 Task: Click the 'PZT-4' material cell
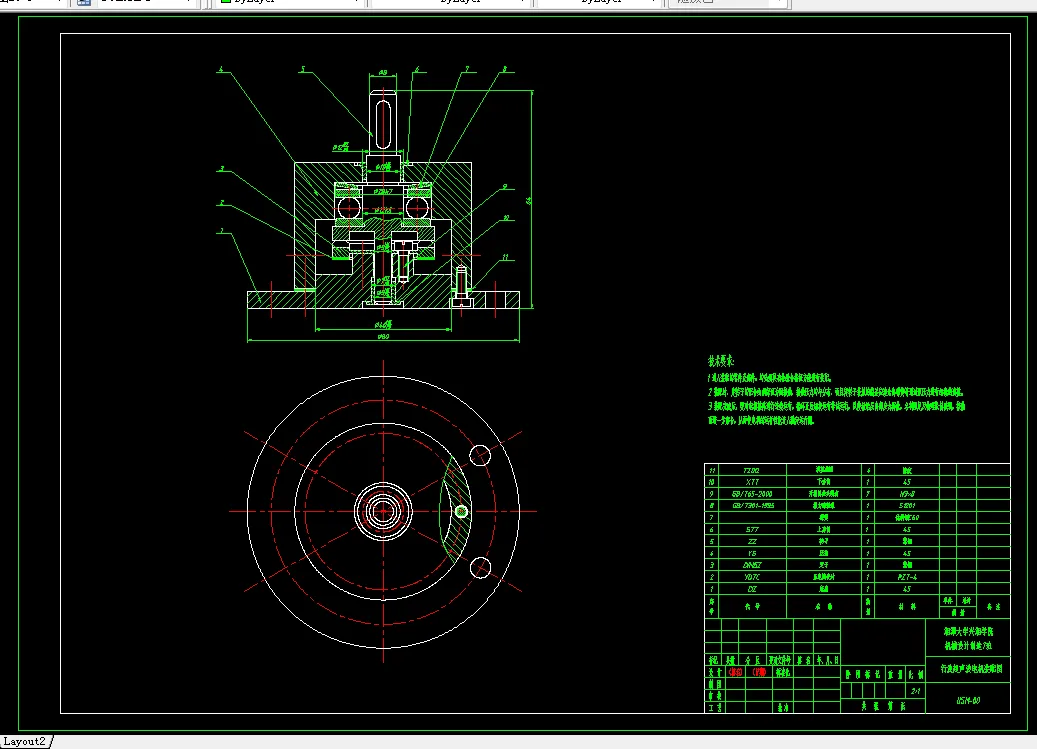pyautogui.click(x=907, y=577)
